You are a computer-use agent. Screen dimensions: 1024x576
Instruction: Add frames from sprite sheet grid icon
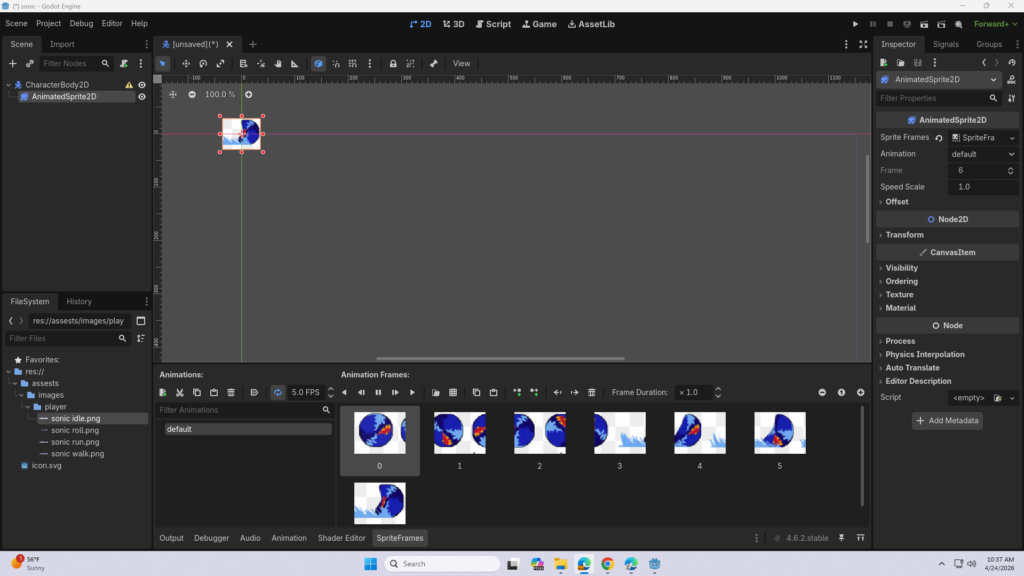click(x=453, y=392)
